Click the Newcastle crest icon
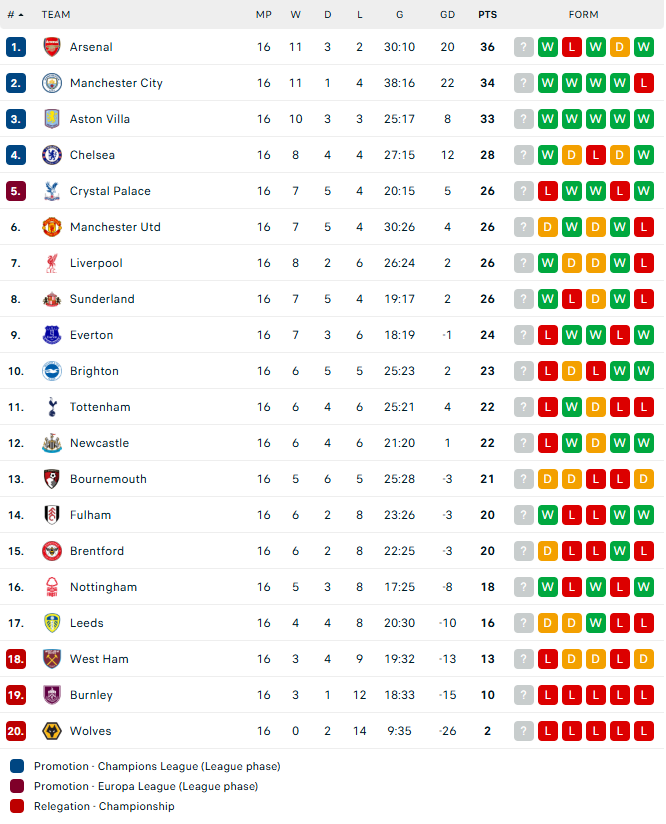This screenshot has height=824, width=666. click(52, 443)
